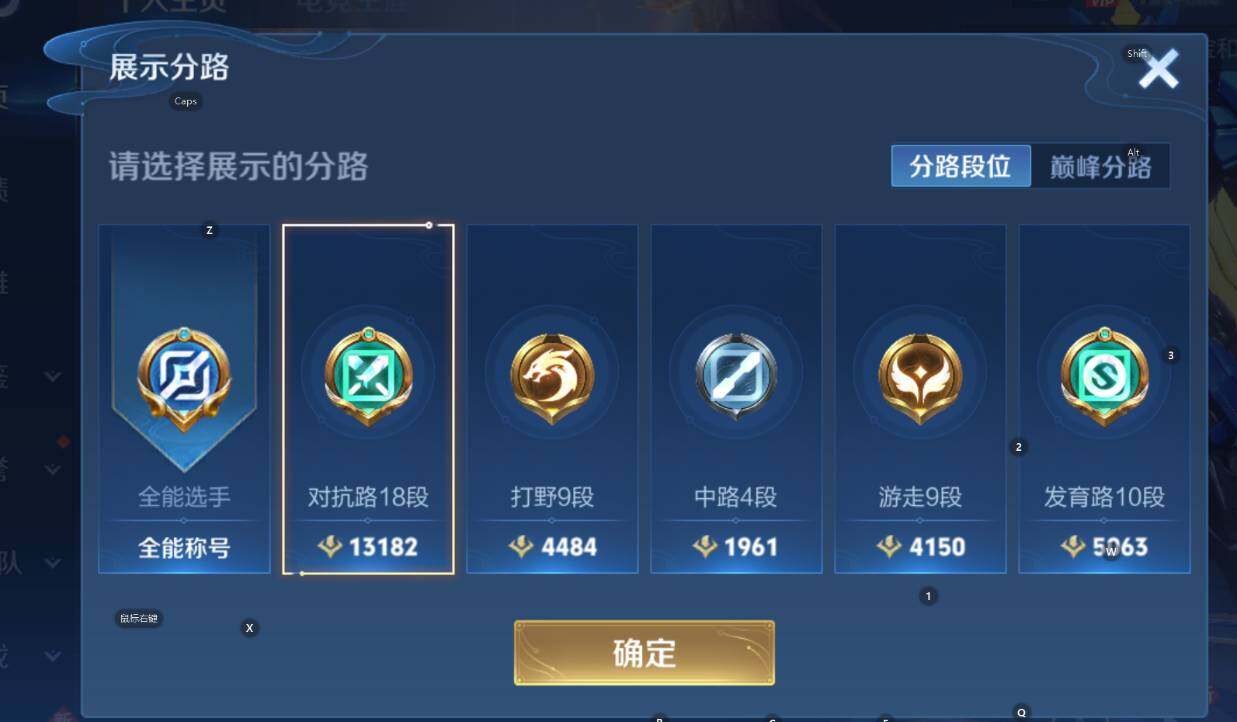Select the 打野9段 lane label

click(552, 497)
